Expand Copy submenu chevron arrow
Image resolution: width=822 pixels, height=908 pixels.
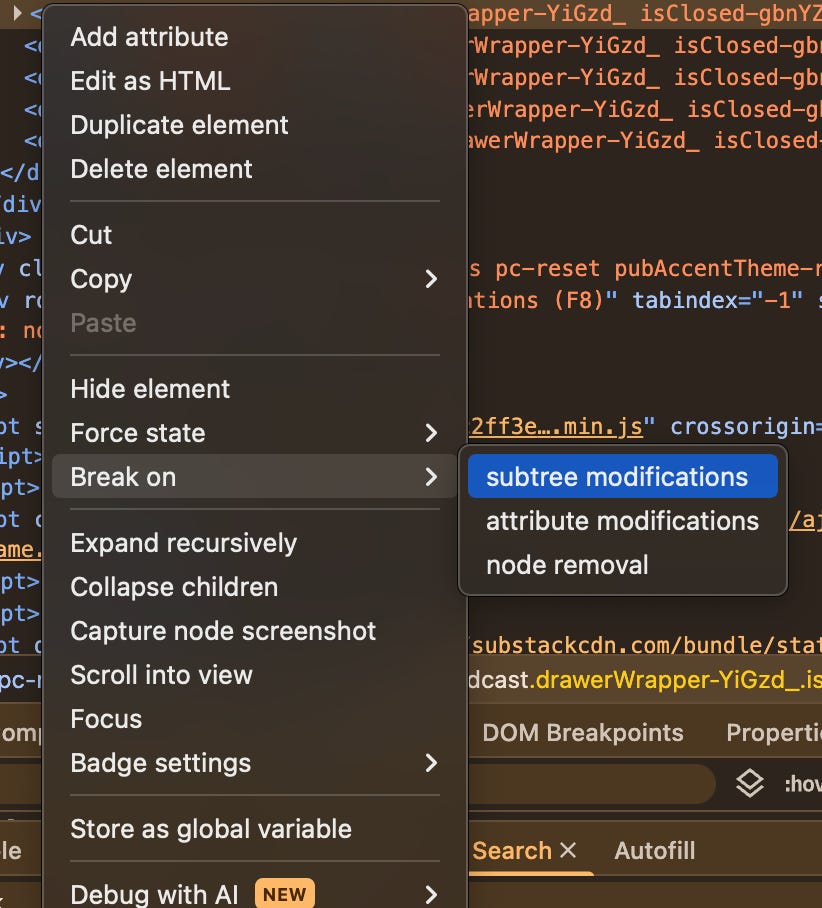pos(431,279)
